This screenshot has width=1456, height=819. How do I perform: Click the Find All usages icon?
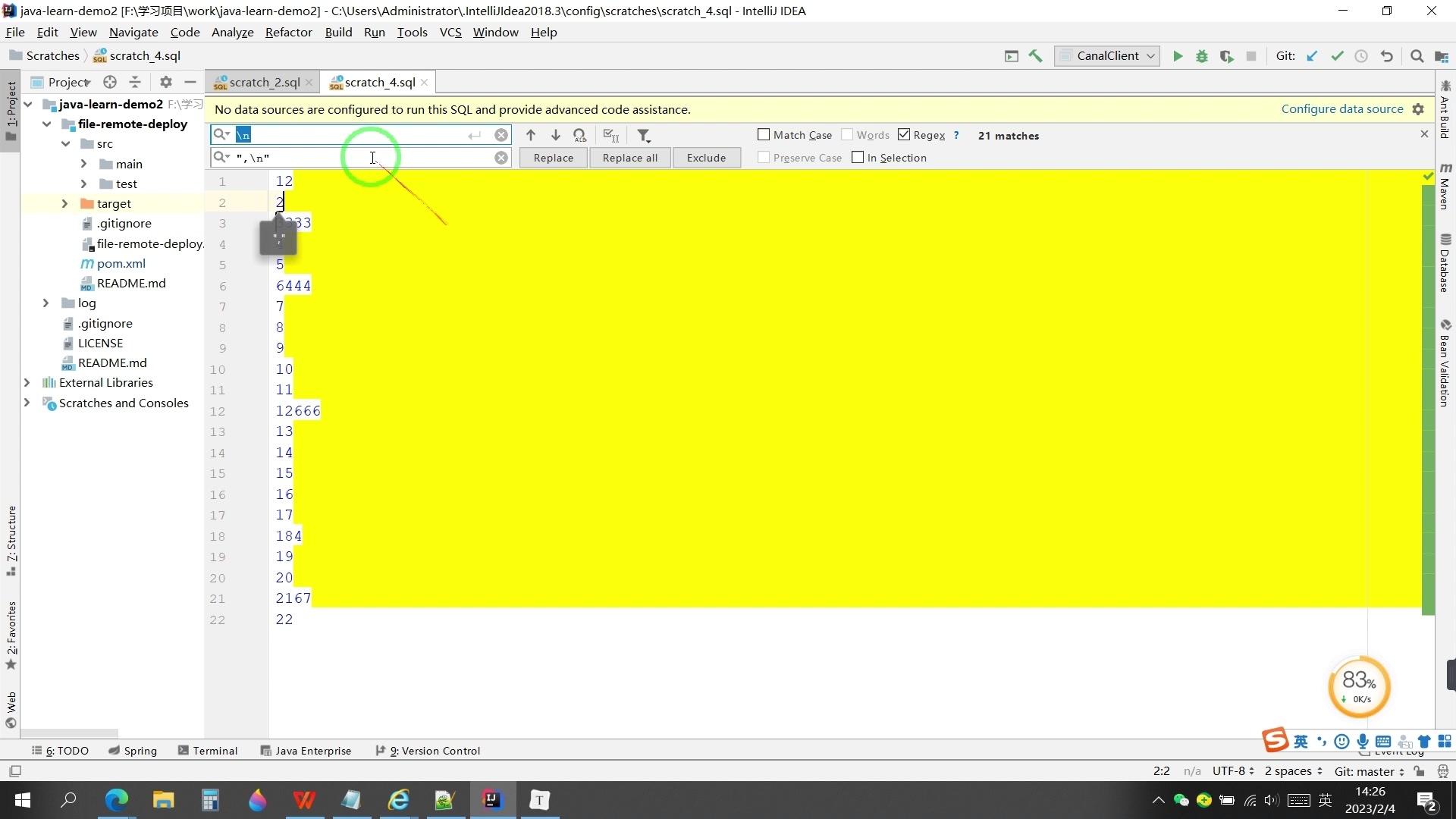(580, 135)
